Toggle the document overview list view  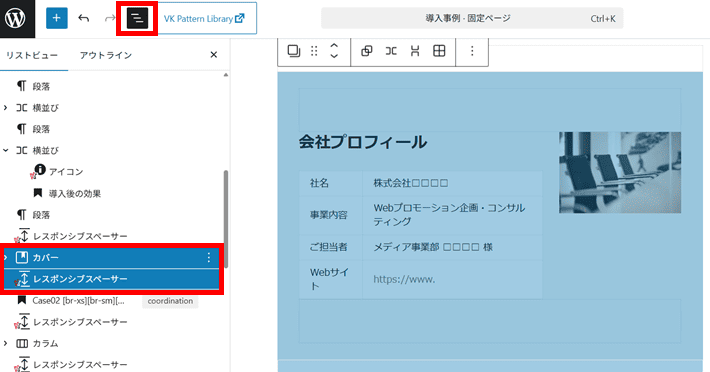(137, 19)
